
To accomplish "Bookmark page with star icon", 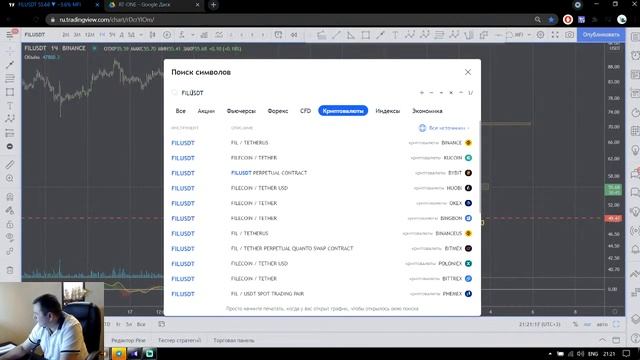I will [551, 20].
